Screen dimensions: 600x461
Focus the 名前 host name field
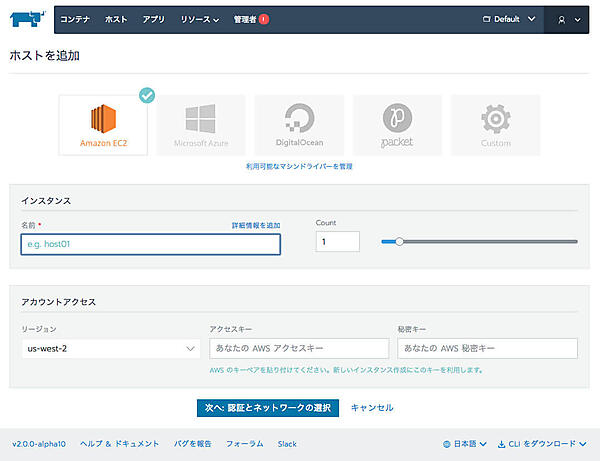(150, 244)
